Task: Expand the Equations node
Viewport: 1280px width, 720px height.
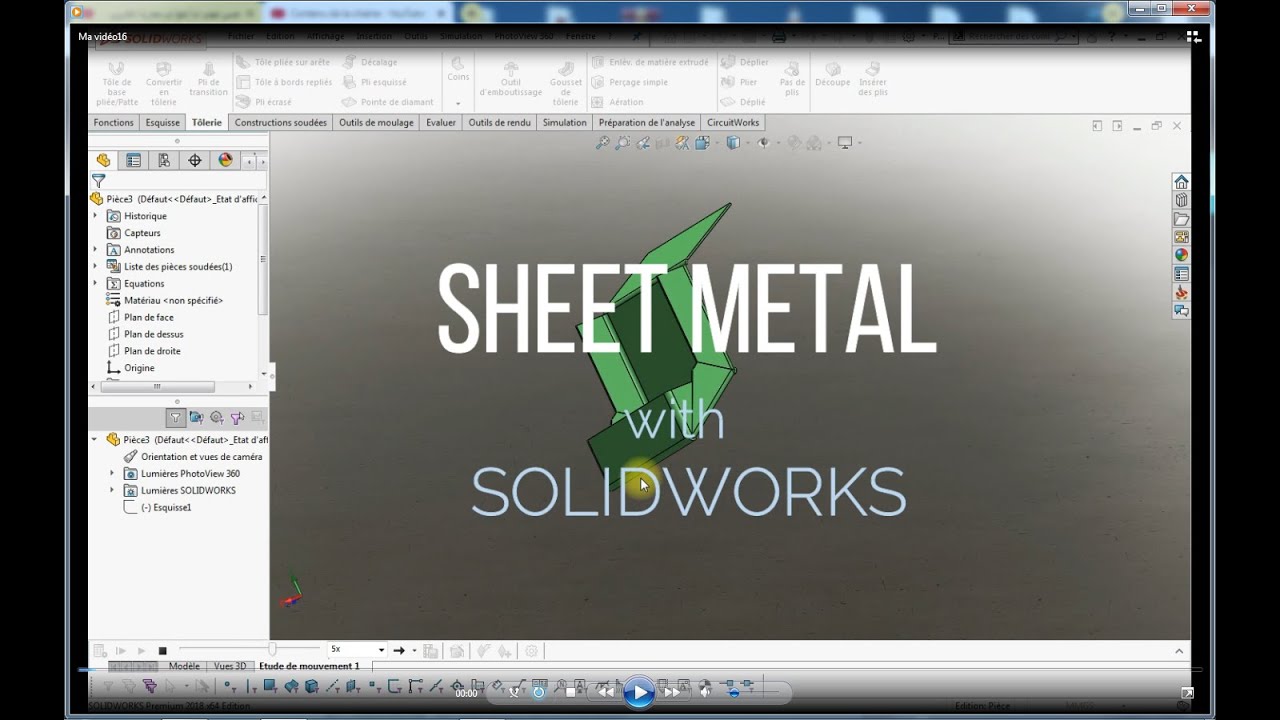Action: (96, 283)
